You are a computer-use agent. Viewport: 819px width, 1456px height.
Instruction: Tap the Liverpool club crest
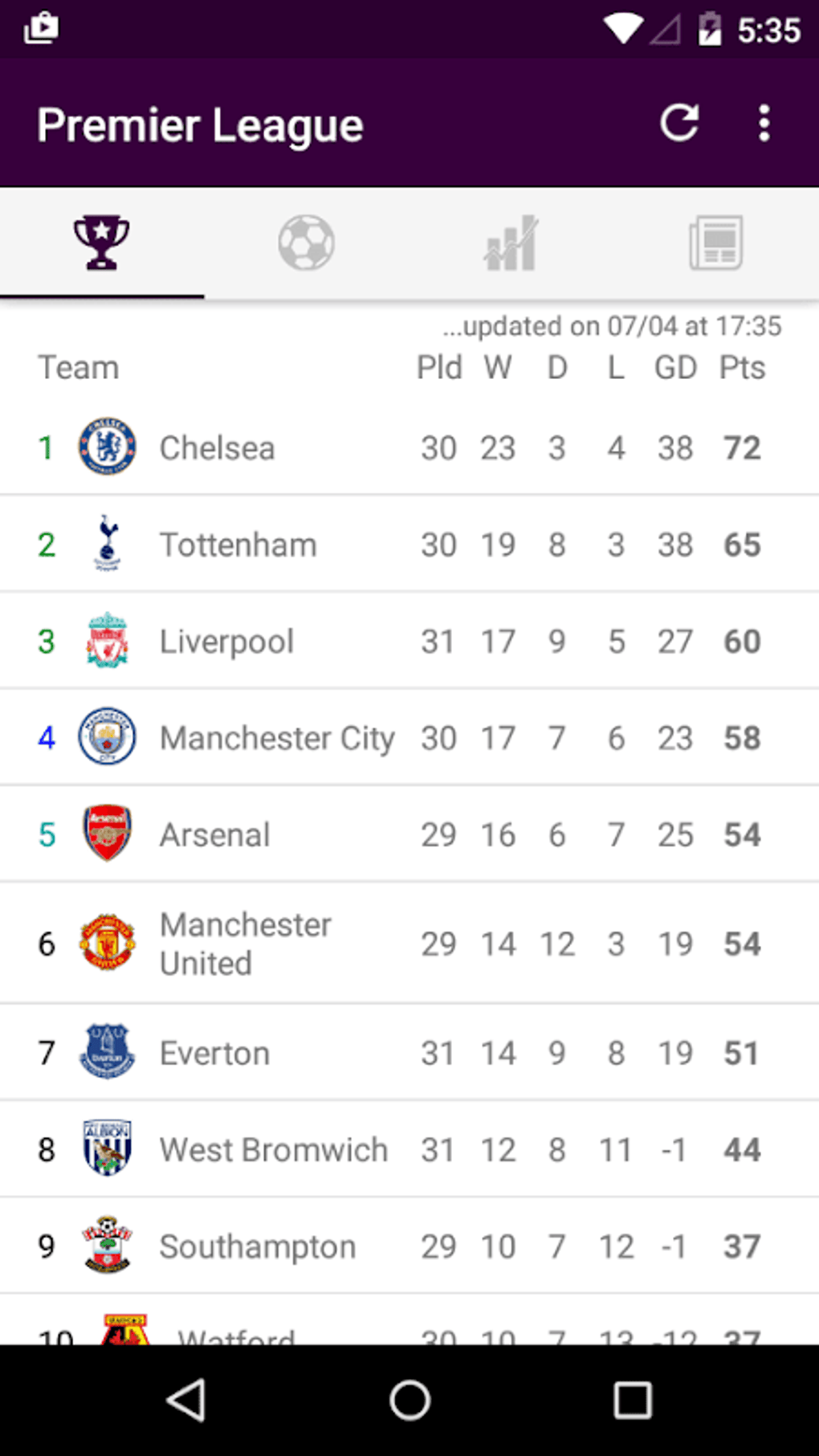click(x=107, y=640)
